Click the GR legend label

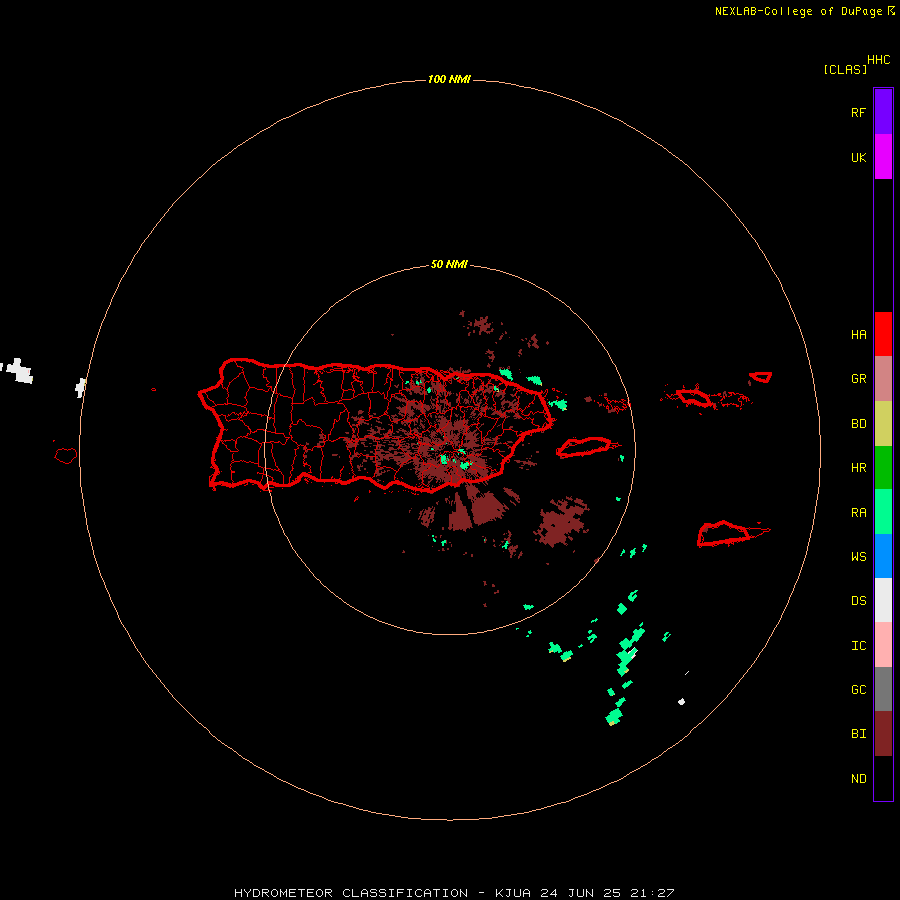[x=858, y=379]
